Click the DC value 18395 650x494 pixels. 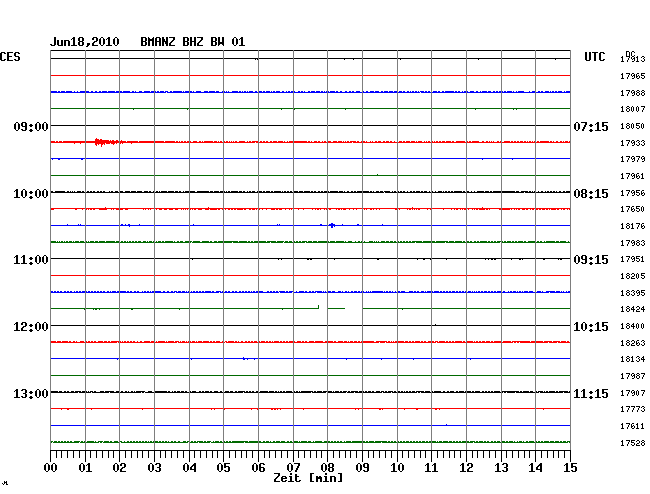point(633,293)
